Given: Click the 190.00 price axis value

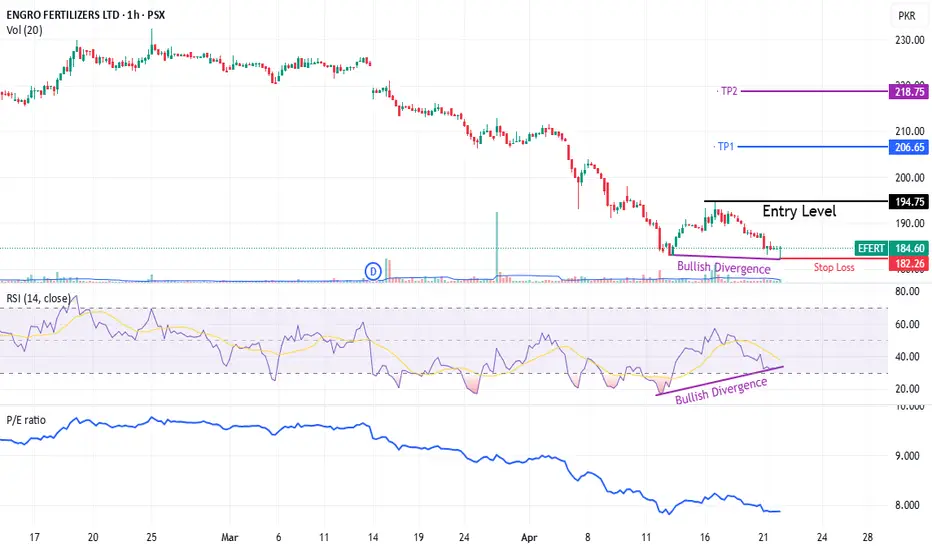Looking at the screenshot, I should pos(910,223).
